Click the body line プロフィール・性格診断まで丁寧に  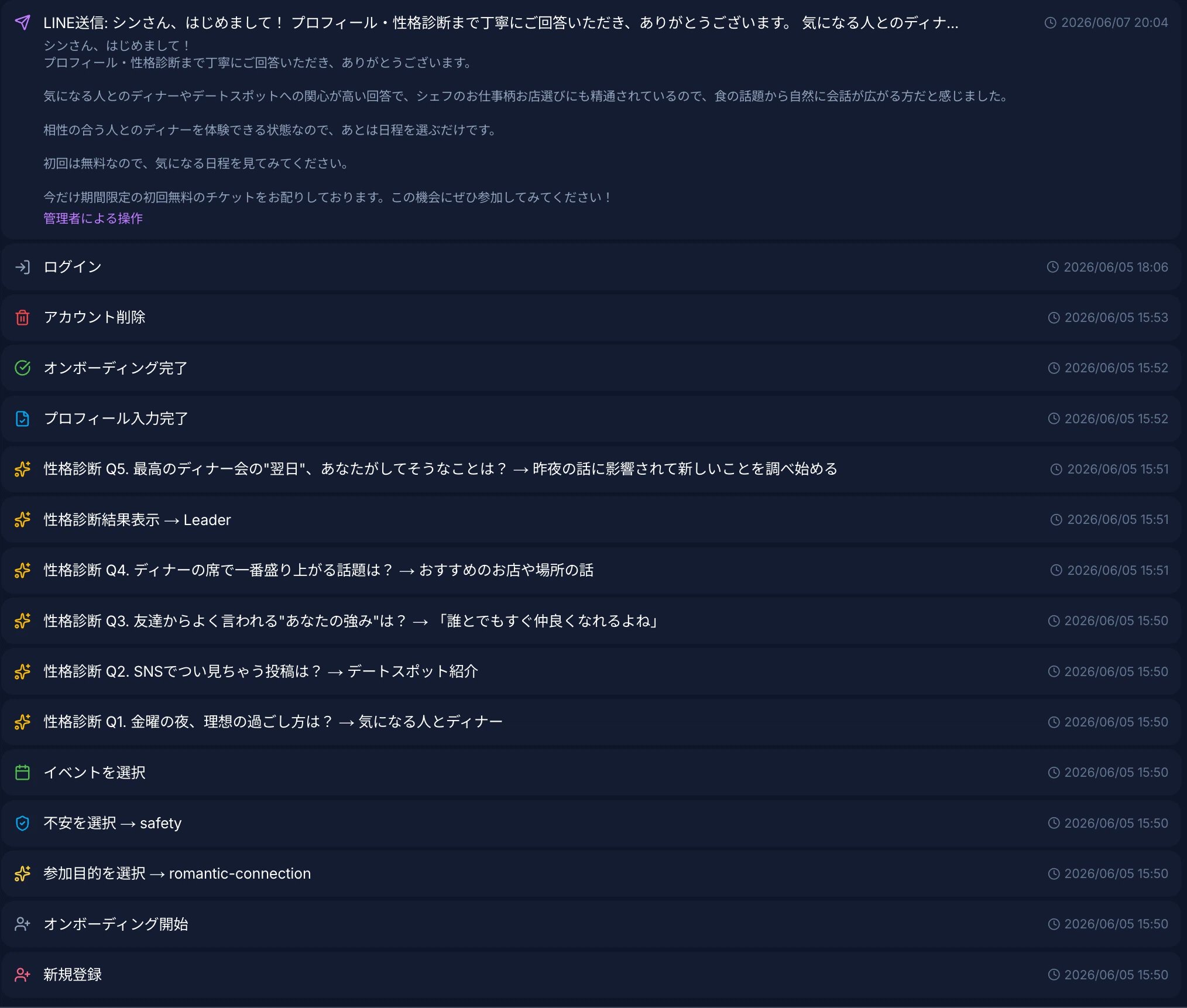[x=259, y=63]
